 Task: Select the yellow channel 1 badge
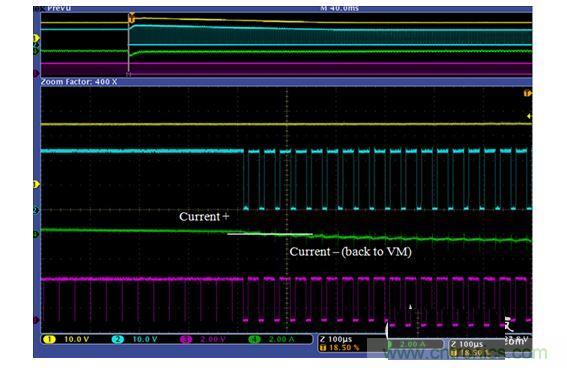coord(49,339)
